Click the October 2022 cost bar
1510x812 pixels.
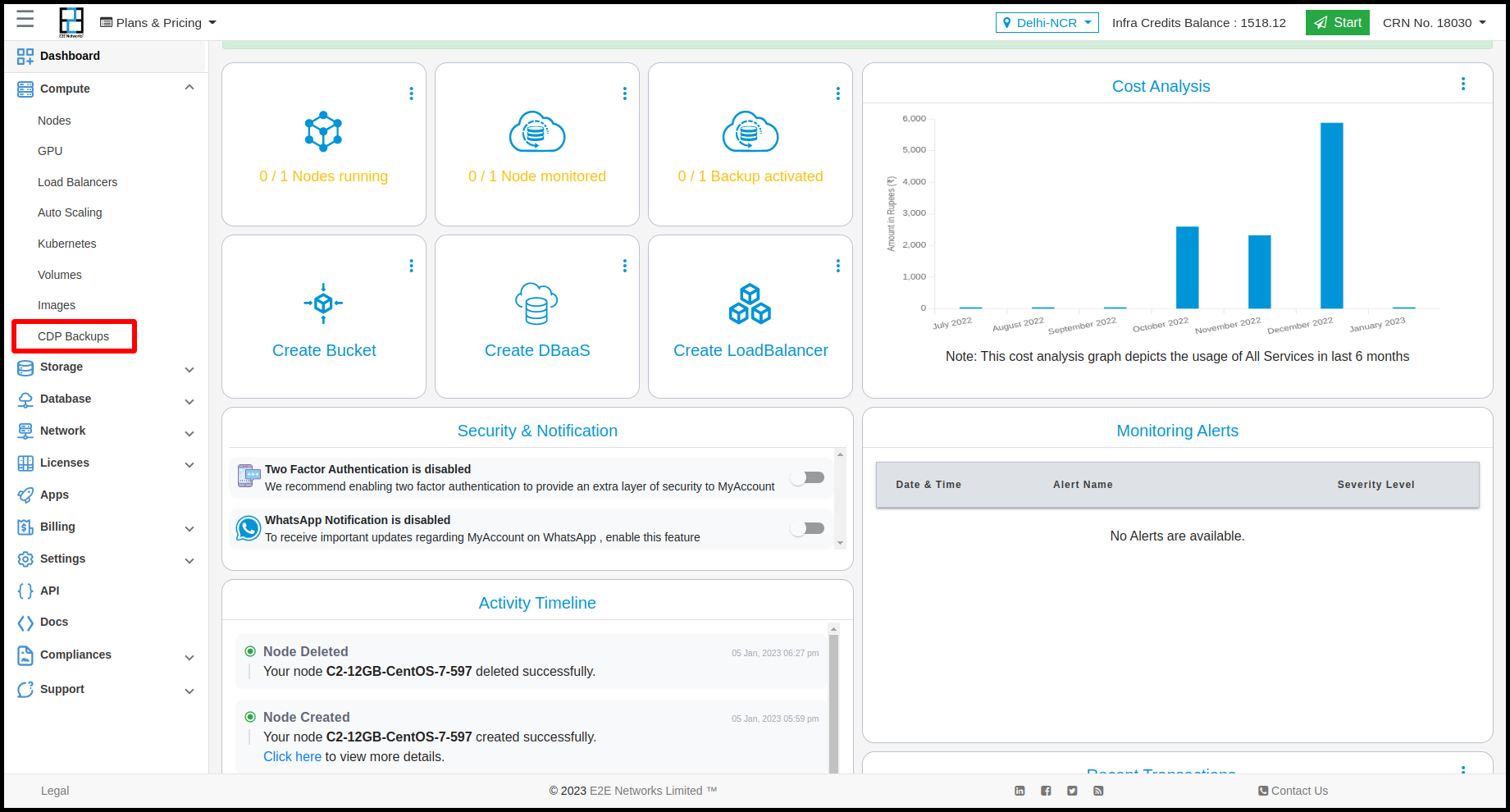point(1187,267)
